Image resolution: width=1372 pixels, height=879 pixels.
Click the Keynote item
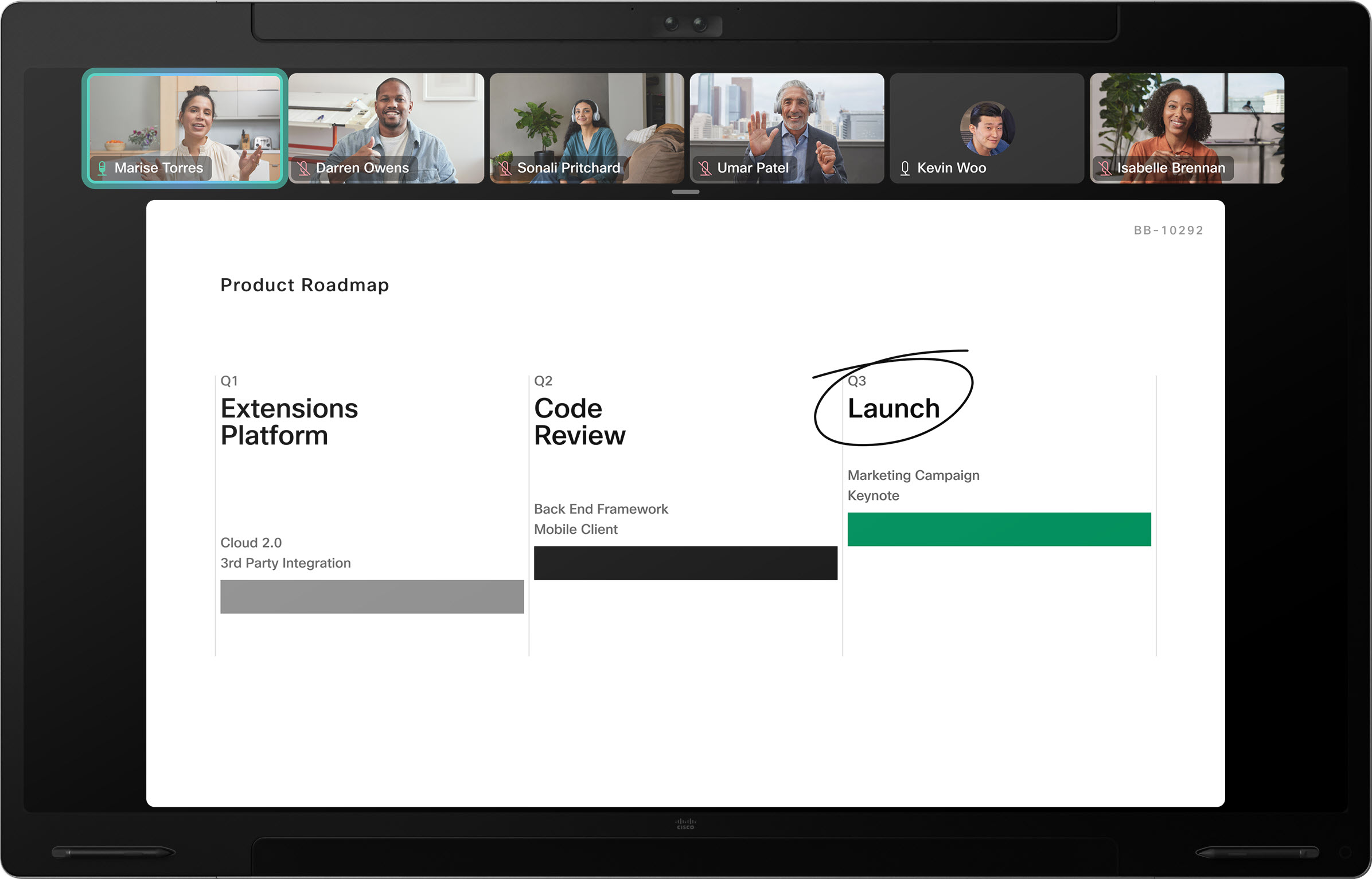coord(874,496)
